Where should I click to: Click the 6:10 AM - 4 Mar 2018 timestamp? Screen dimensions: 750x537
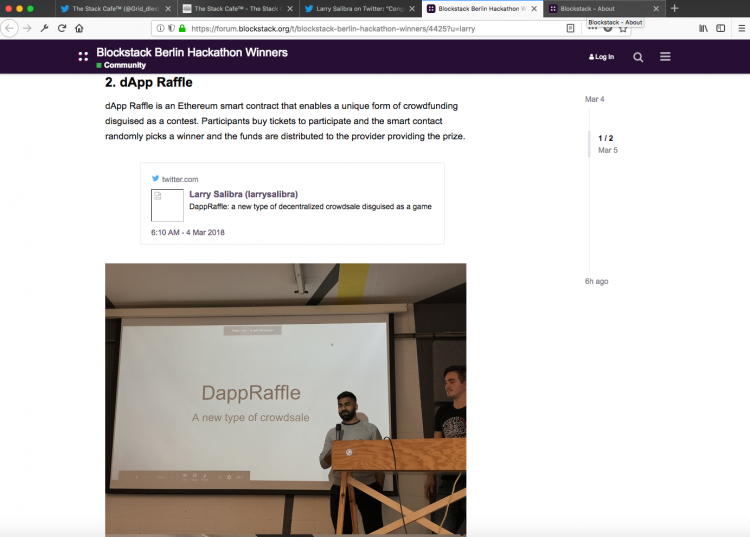coord(188,232)
